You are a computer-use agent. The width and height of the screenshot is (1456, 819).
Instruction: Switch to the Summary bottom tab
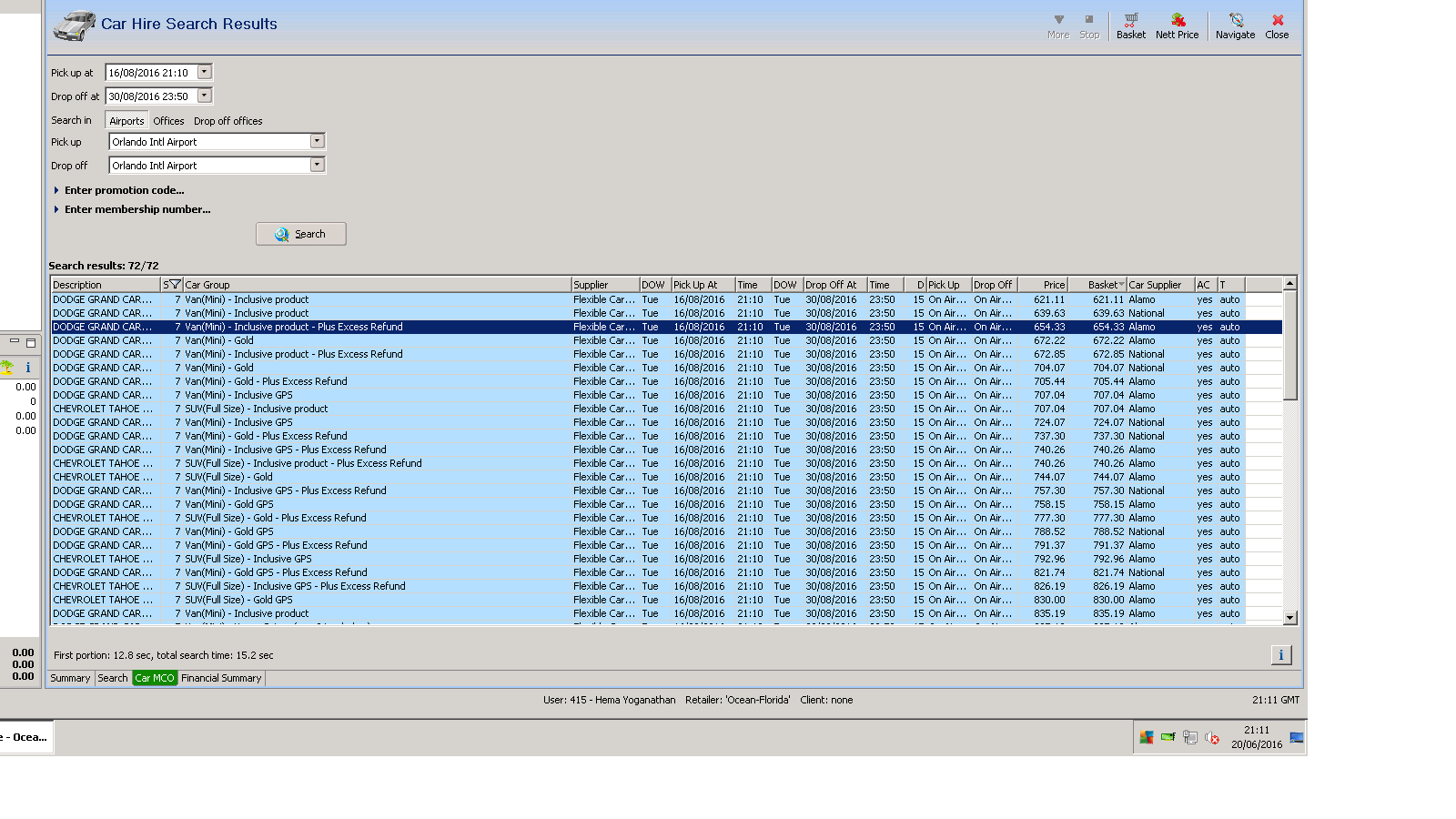point(70,678)
